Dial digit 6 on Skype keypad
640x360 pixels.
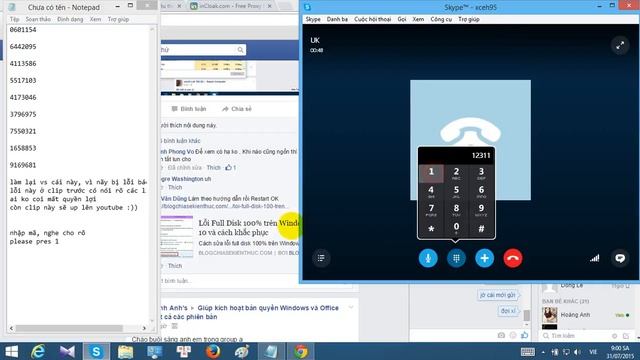tap(481, 192)
